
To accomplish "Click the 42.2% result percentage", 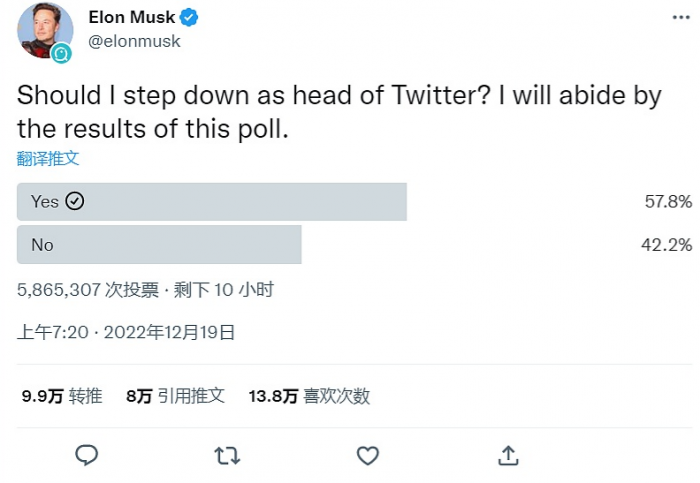I will point(668,245).
